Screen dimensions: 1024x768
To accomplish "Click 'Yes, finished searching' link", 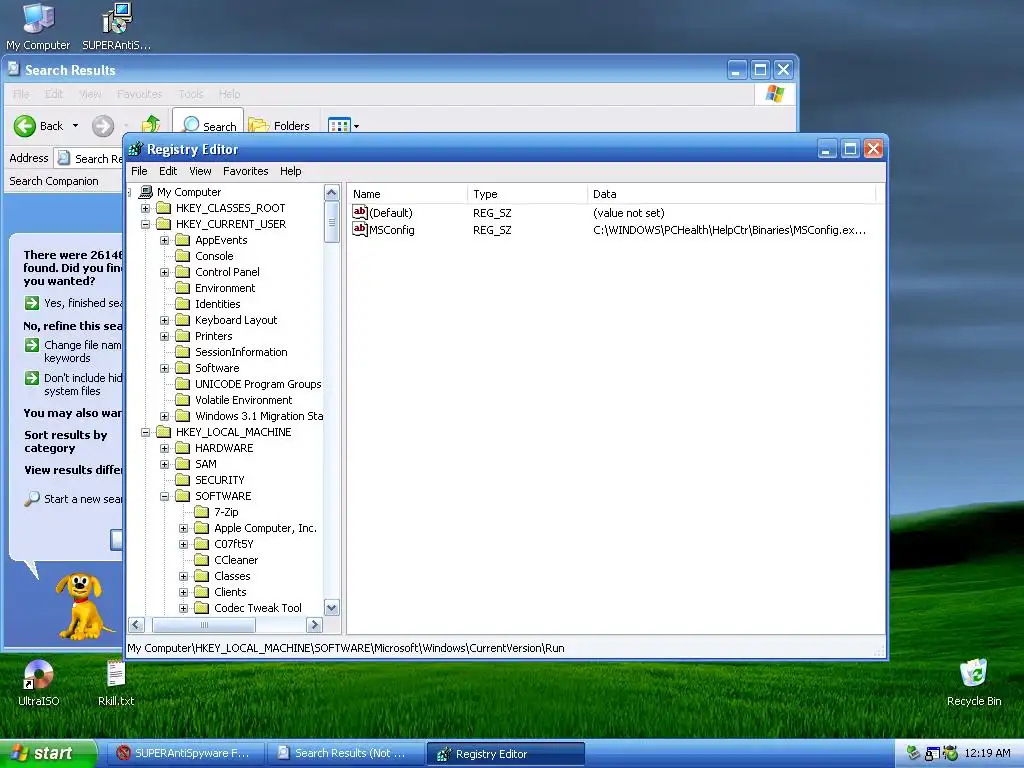I will [83, 303].
